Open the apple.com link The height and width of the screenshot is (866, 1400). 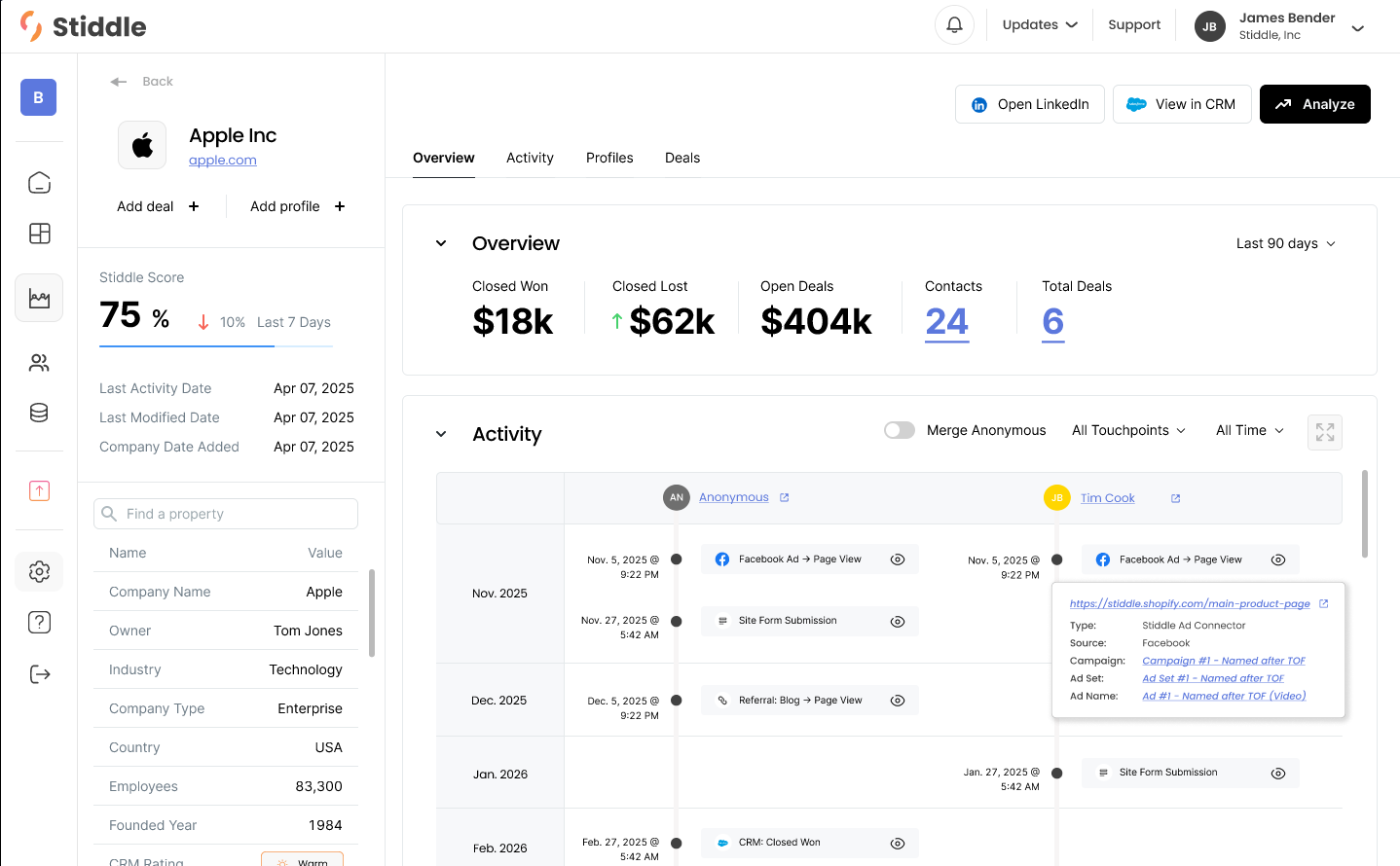(x=223, y=161)
